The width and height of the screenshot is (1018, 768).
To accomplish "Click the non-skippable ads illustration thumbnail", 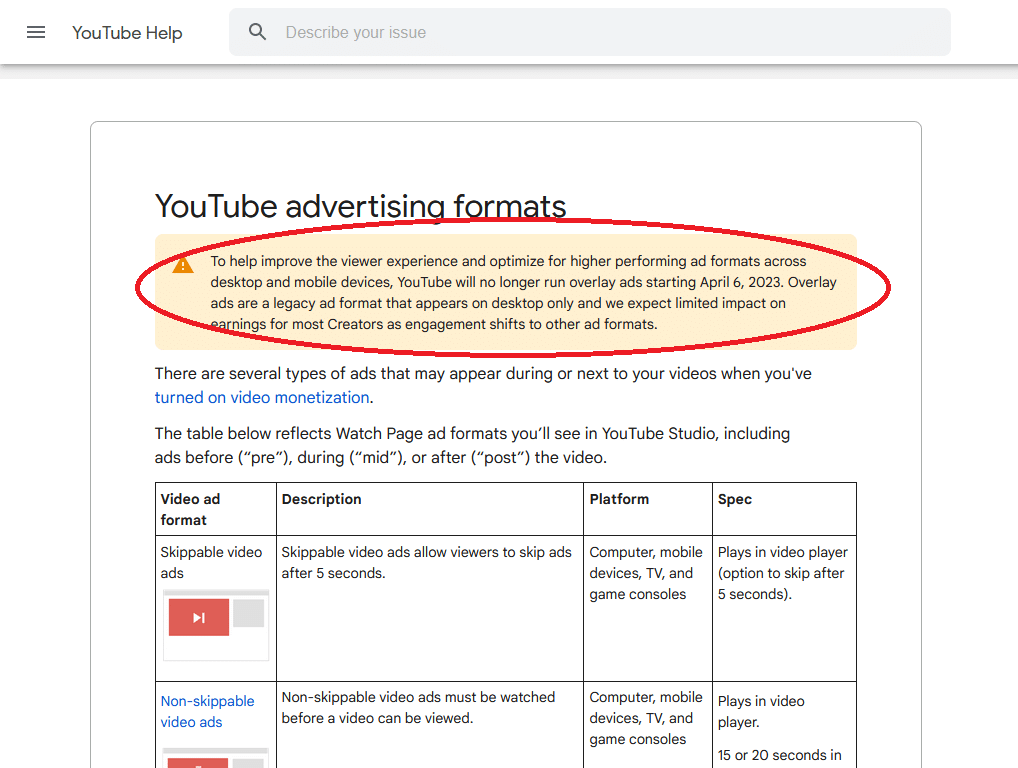I will [216, 758].
